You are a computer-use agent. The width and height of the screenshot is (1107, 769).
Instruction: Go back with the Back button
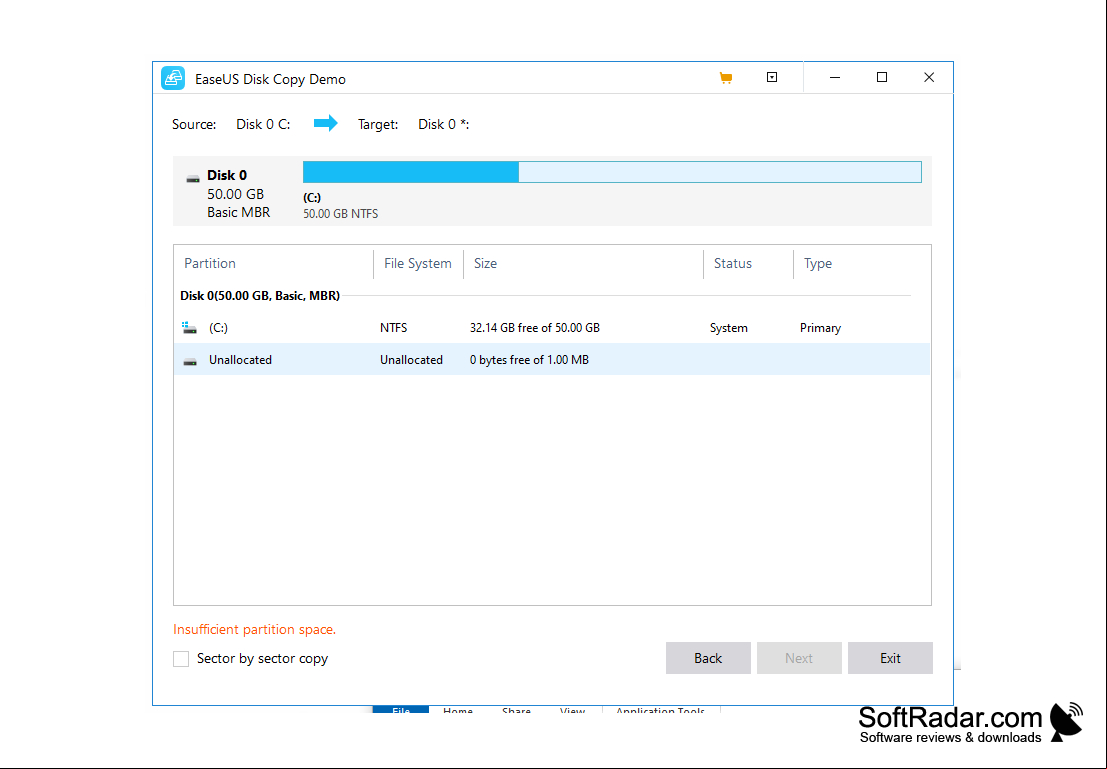point(708,658)
